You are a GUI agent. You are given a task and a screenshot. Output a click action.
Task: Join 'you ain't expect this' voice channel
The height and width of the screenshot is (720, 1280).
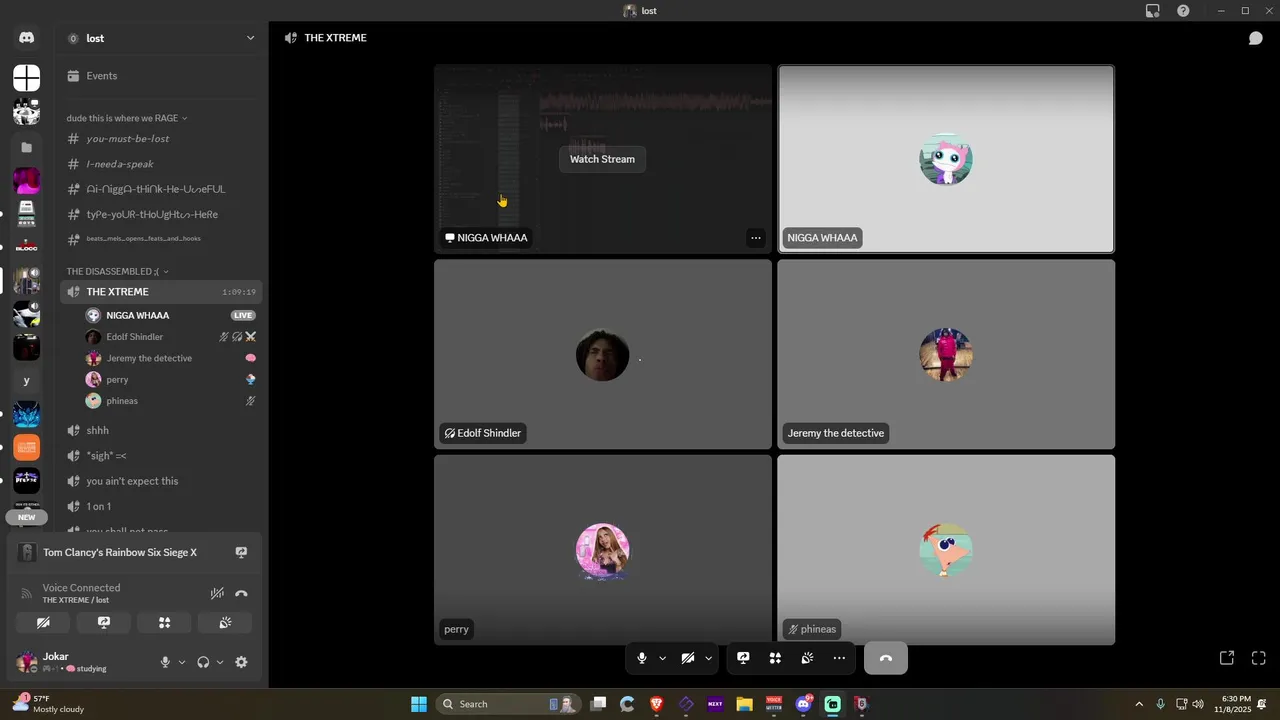[161, 481]
